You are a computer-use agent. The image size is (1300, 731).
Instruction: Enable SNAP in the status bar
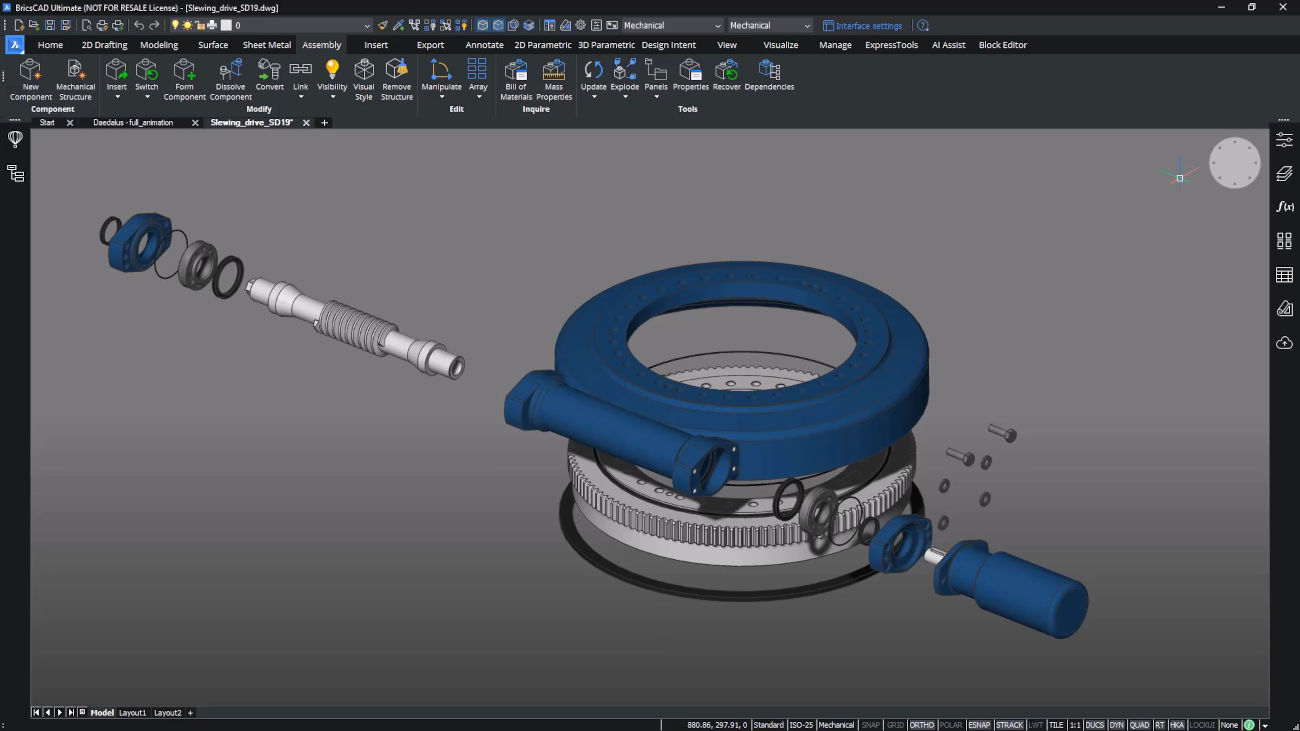tap(870, 724)
